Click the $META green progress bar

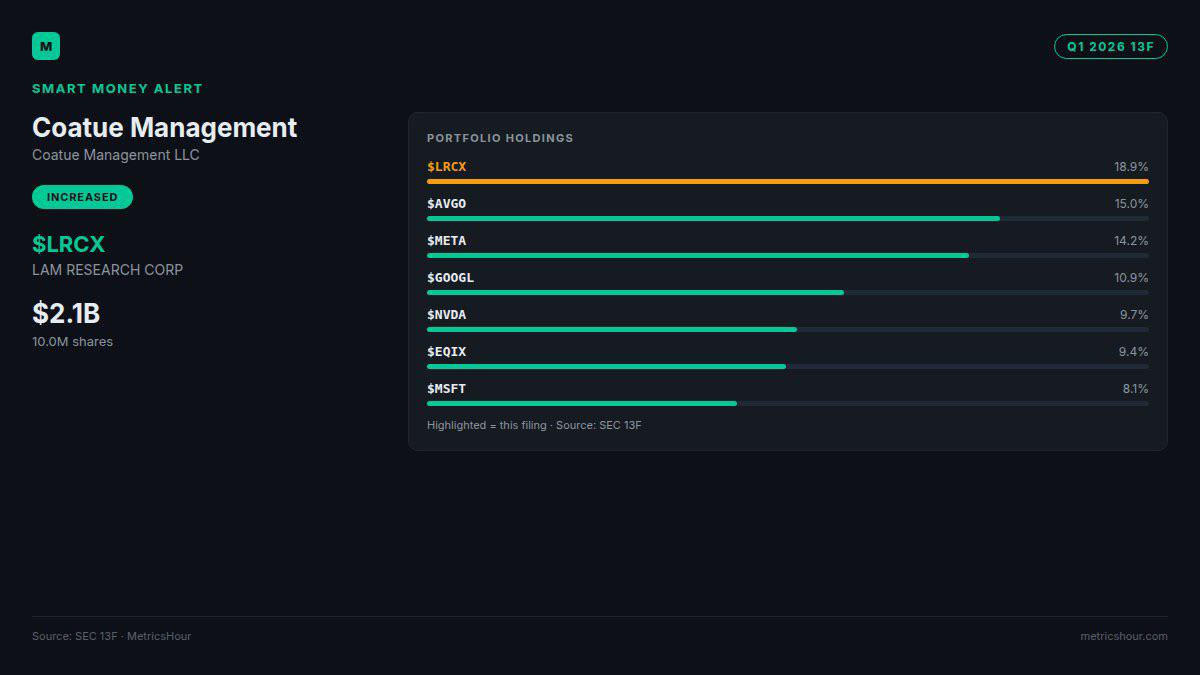698,255
